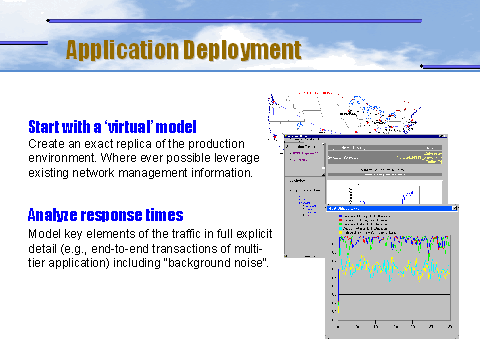The width and height of the screenshot is (480, 360).
Task: Click the US network map image
Action: [x=343, y=113]
